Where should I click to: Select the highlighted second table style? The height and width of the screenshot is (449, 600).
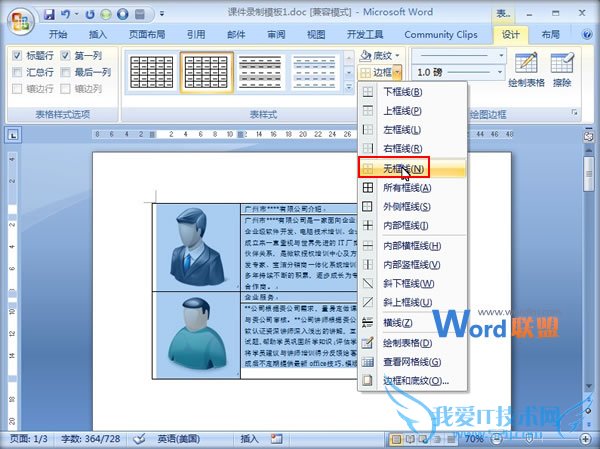point(207,72)
